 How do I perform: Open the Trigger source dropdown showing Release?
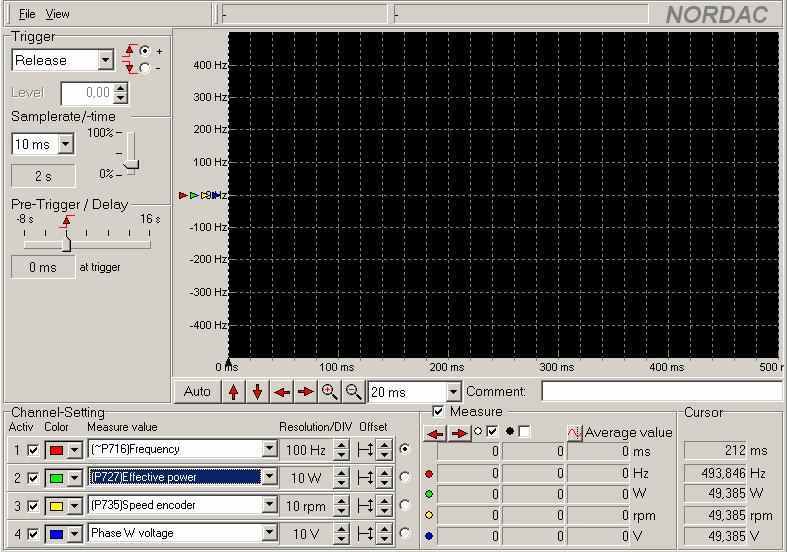coord(105,60)
